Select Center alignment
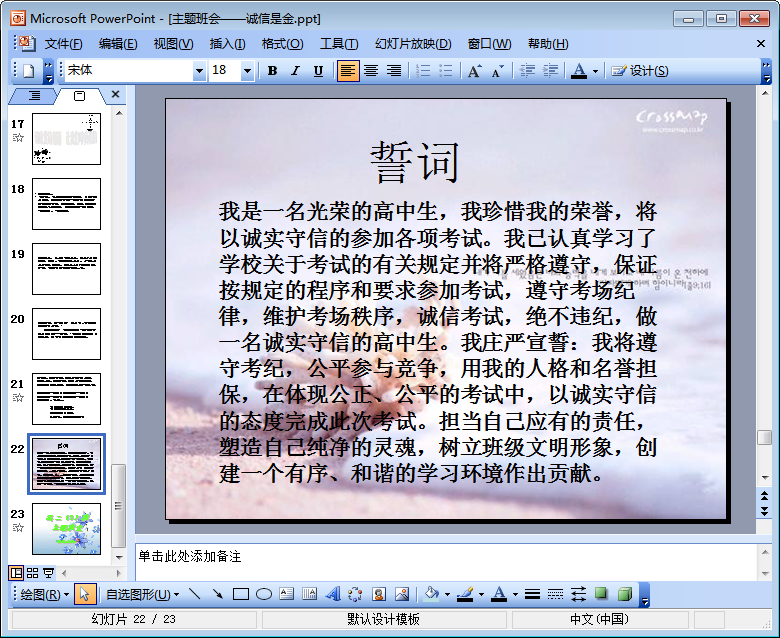780x638 pixels. 371,71
